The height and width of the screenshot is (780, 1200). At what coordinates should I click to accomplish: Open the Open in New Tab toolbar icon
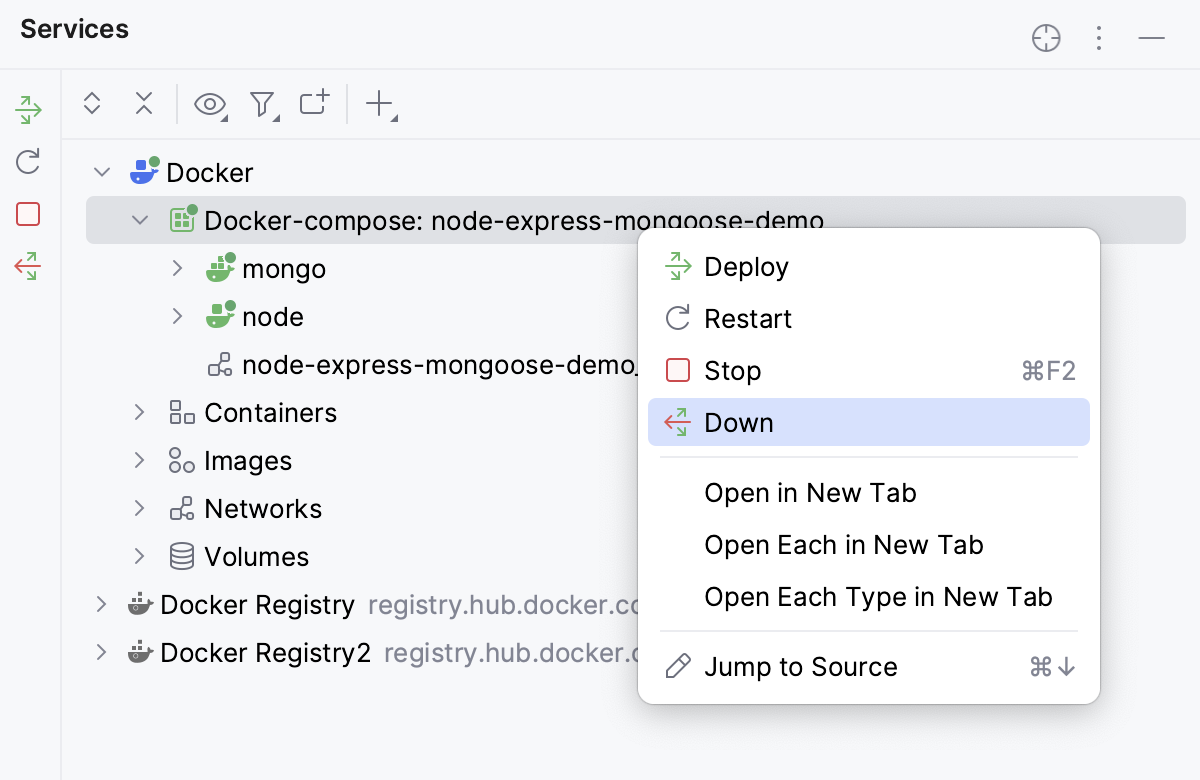click(313, 103)
